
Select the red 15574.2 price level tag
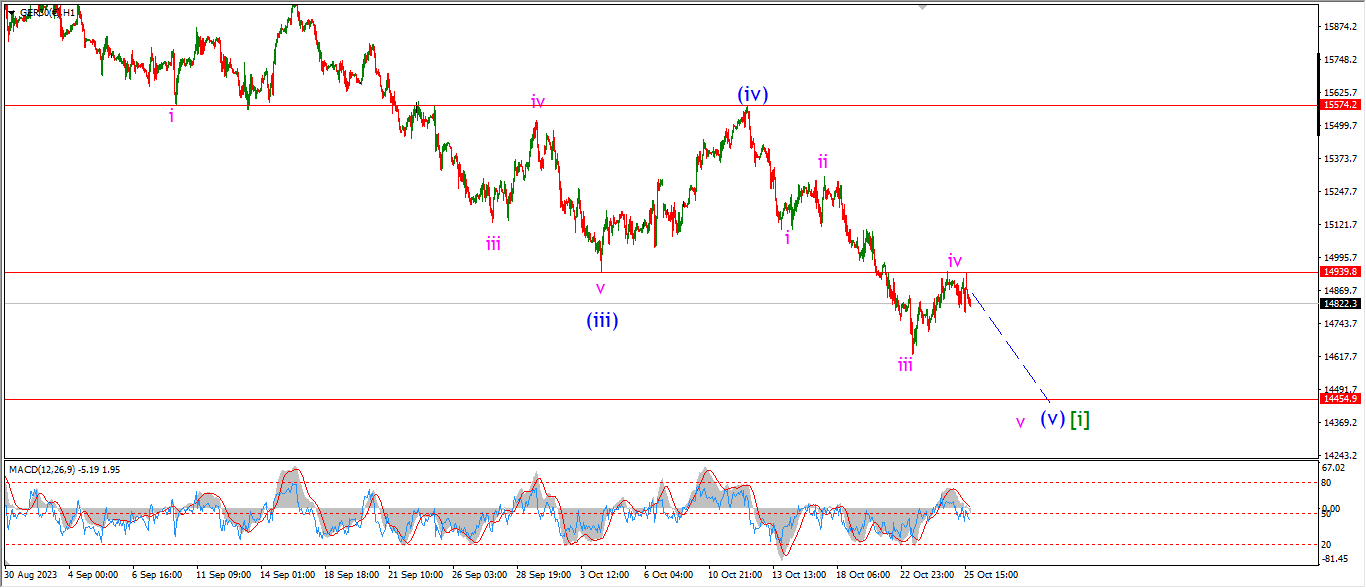coord(1340,105)
